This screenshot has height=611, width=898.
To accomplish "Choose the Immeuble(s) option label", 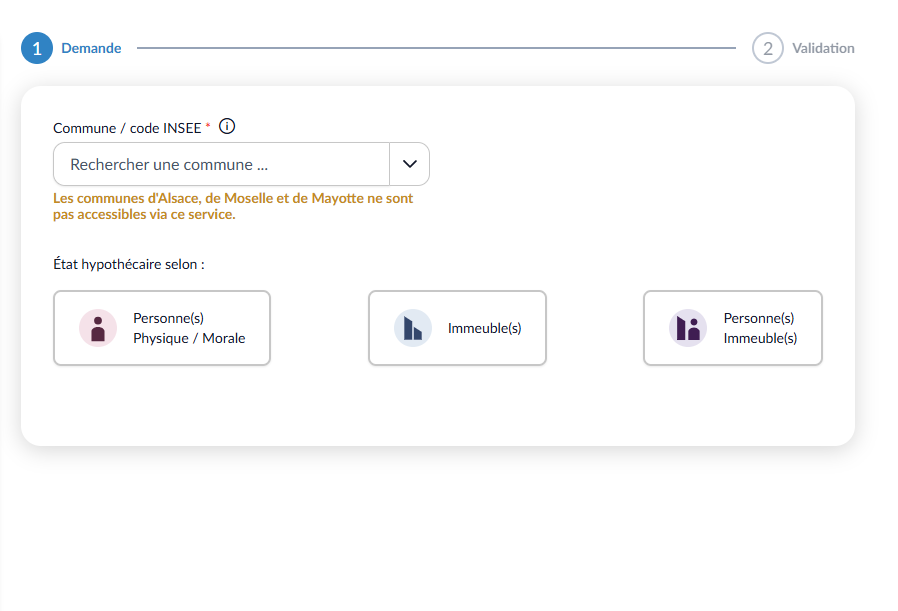I will tap(485, 328).
